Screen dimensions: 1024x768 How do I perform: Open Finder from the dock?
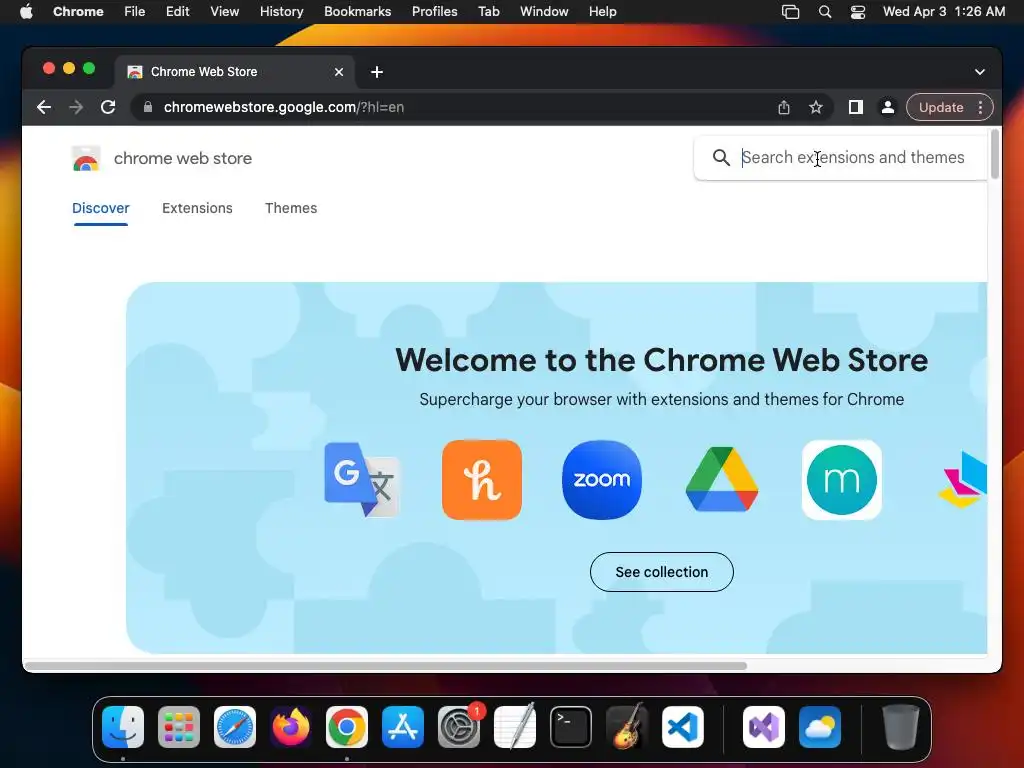(x=123, y=727)
